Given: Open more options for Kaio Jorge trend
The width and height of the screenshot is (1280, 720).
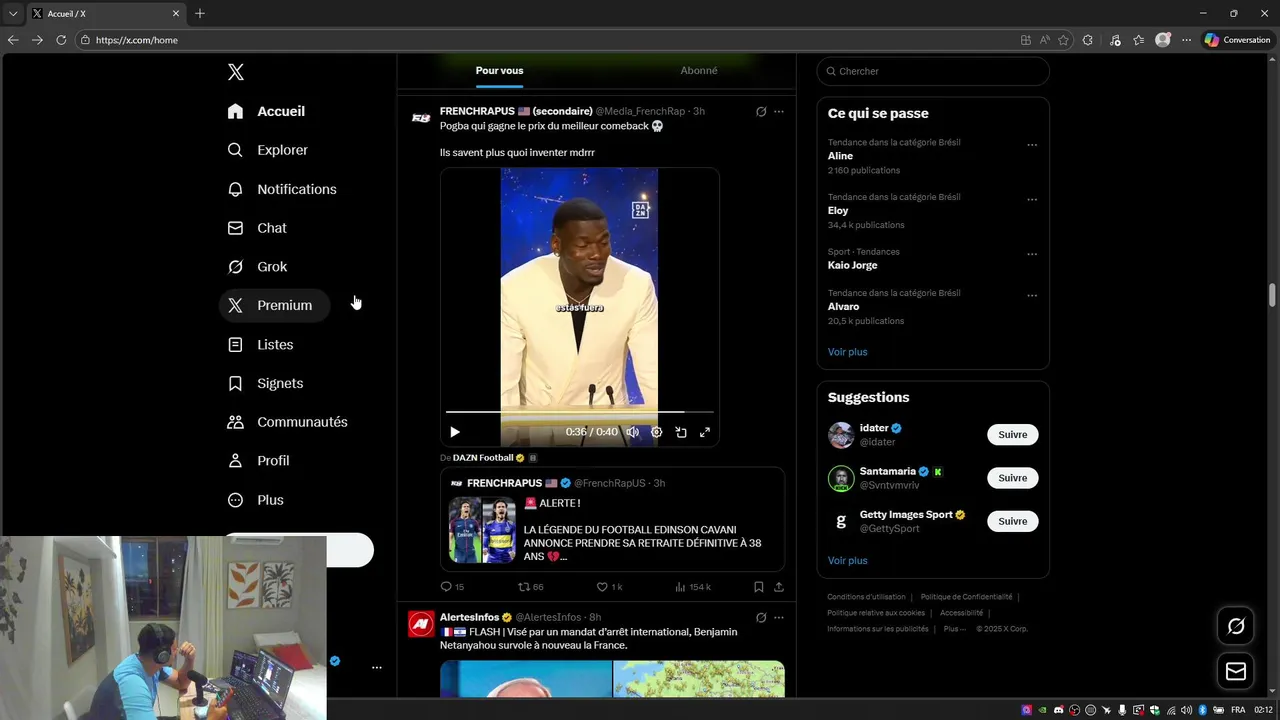Looking at the screenshot, I should 1032,254.
